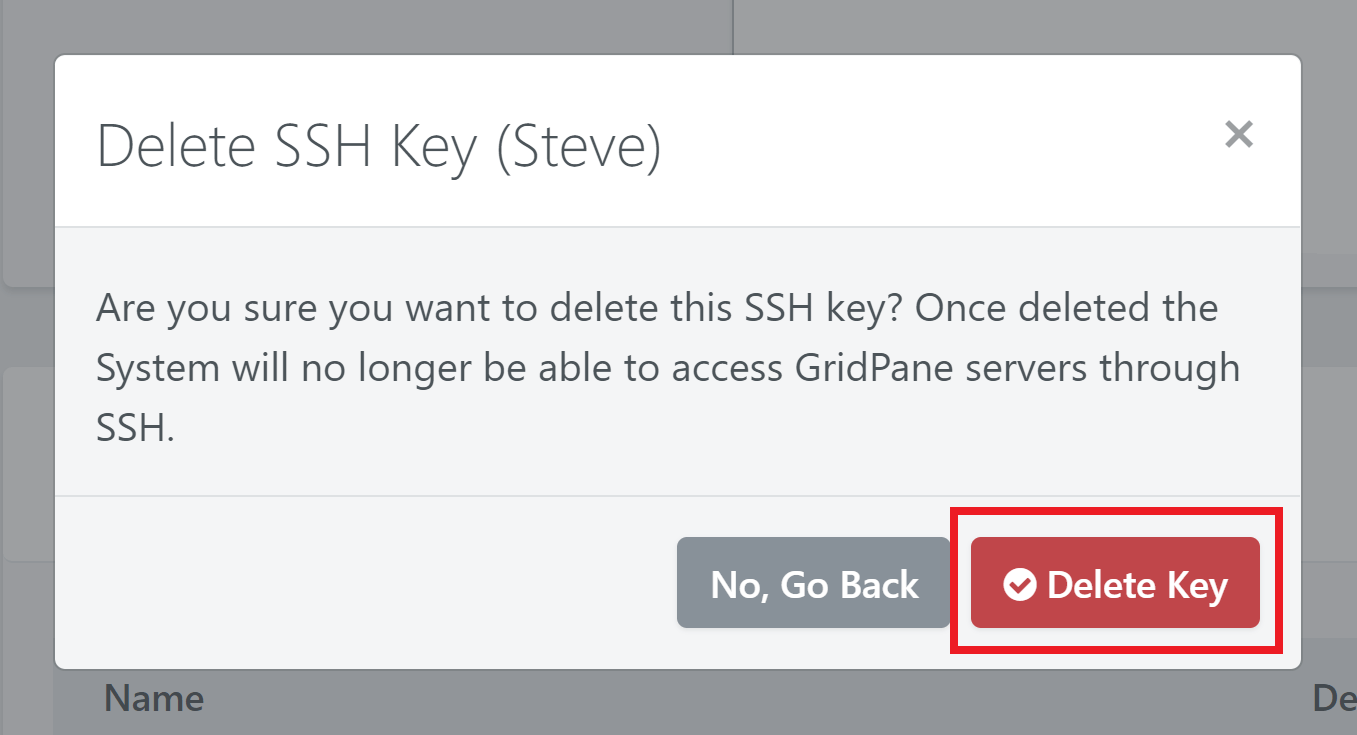Click the words Go Back on the grey button
This screenshot has height=735, width=1357.
point(849,585)
